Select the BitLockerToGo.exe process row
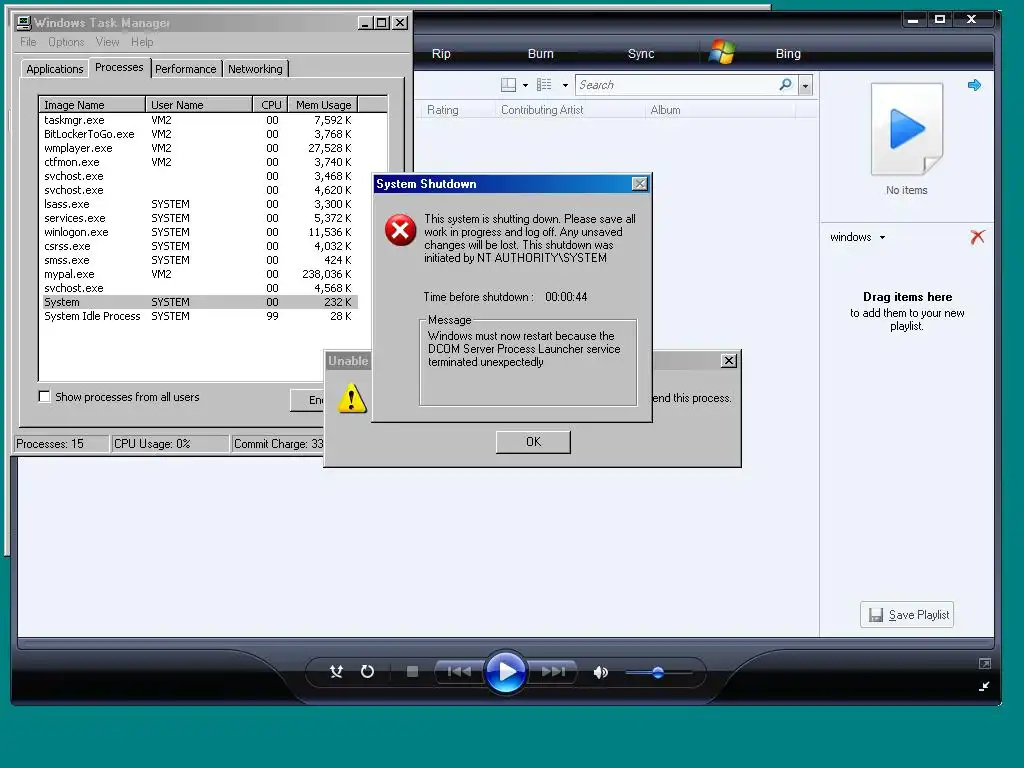This screenshot has width=1024, height=768. (199, 134)
